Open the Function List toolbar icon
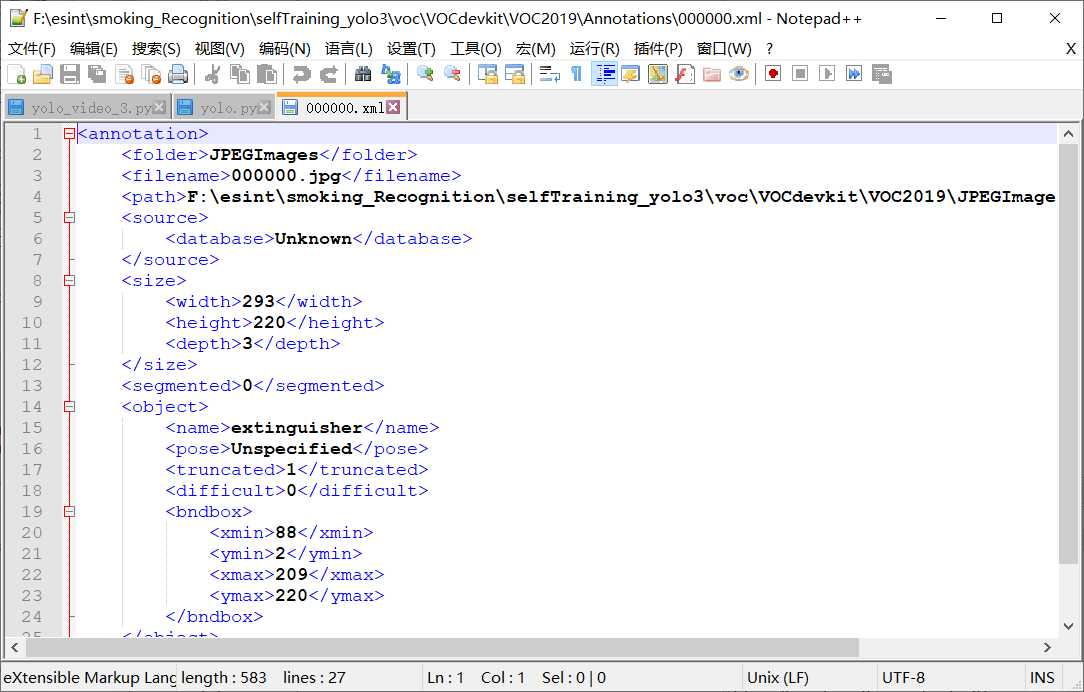The width and height of the screenshot is (1084, 692). coord(684,74)
